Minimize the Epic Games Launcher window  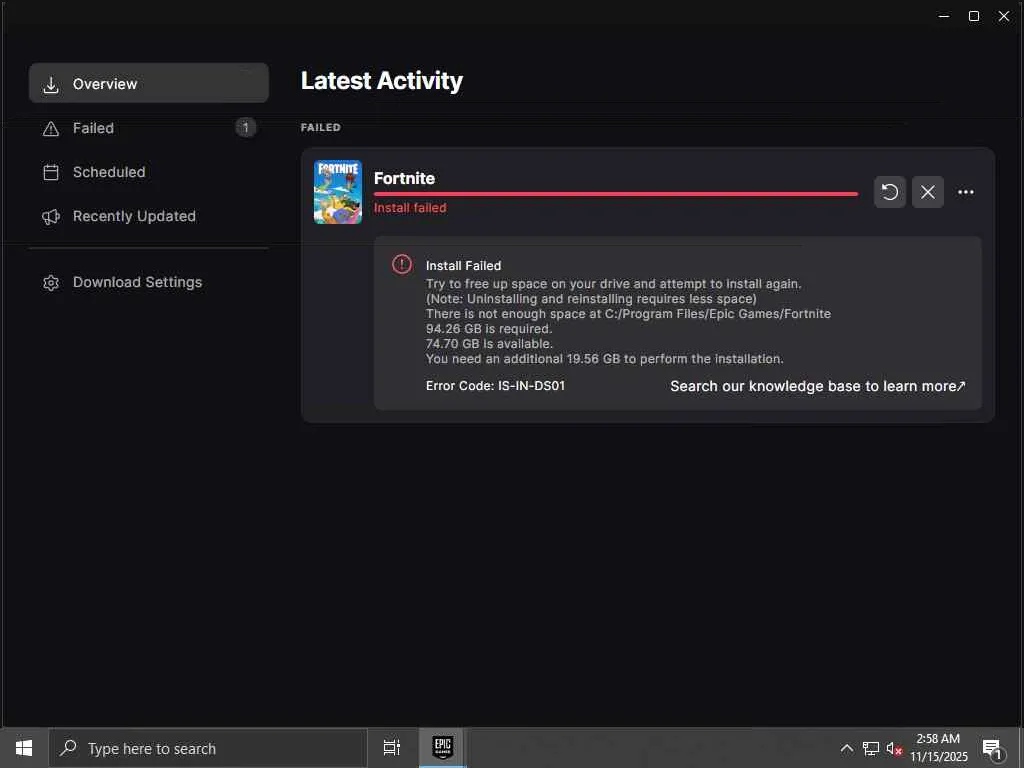click(944, 16)
